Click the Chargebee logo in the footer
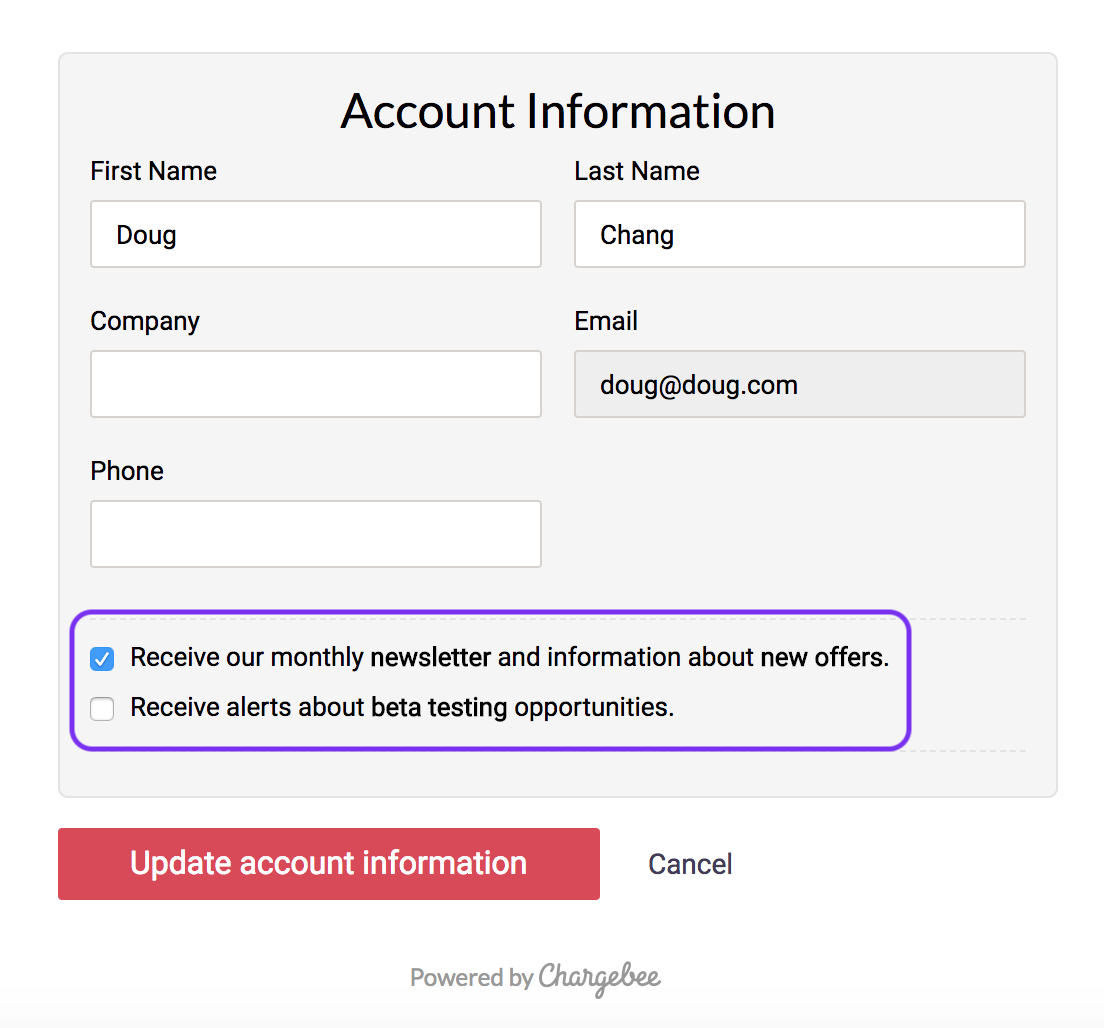Viewport: 1104px width, 1028px height. tap(599, 977)
